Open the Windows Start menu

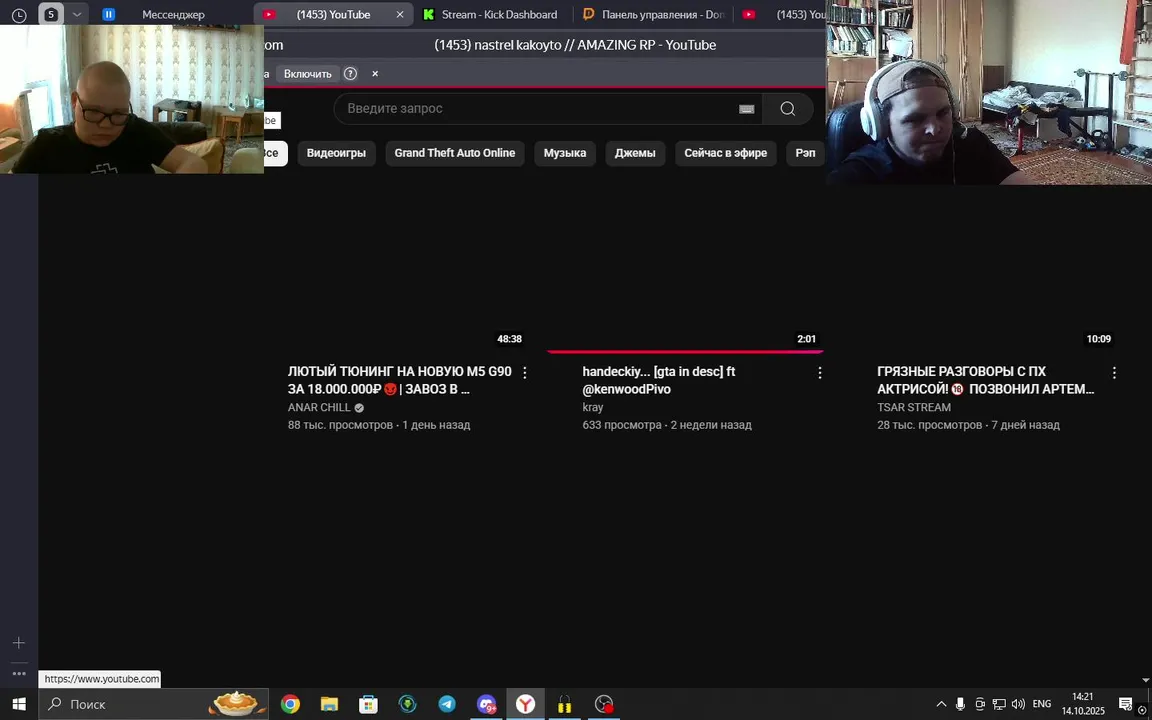[19, 705]
